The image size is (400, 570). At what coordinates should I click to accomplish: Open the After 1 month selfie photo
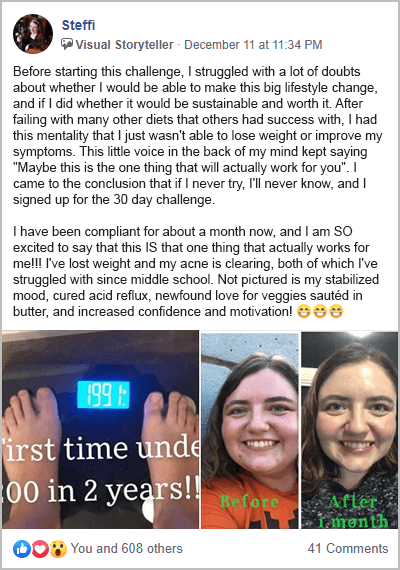point(349,430)
